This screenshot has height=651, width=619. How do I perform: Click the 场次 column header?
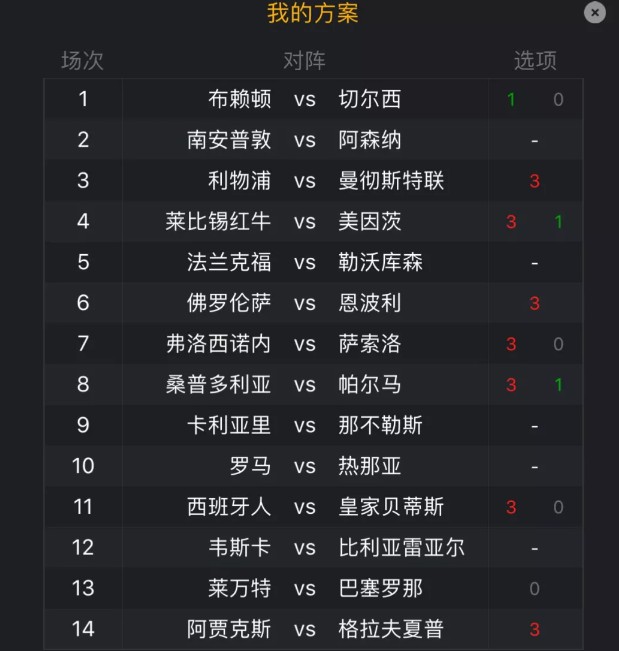coord(82,61)
